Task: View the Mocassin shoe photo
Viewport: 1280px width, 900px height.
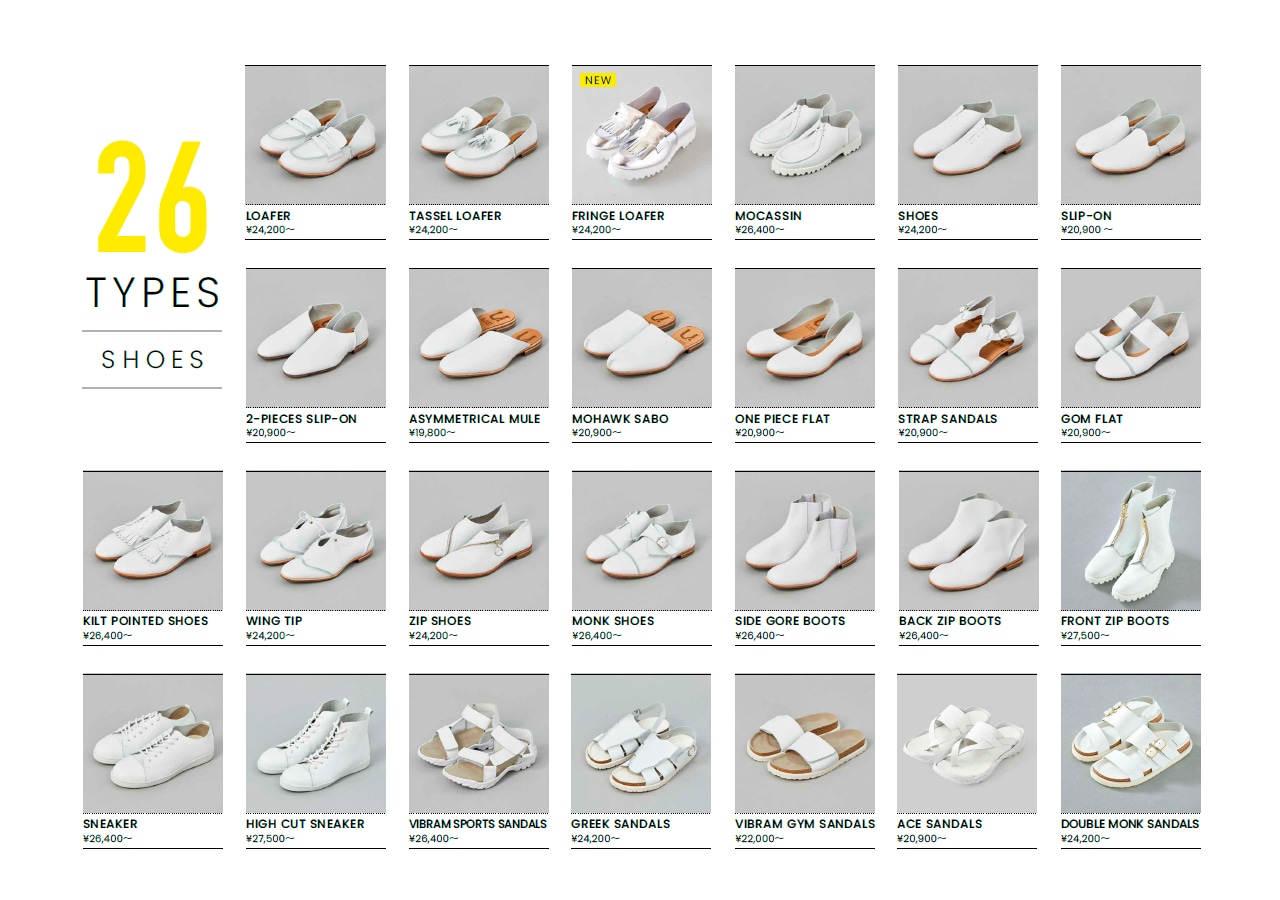Action: coord(805,136)
